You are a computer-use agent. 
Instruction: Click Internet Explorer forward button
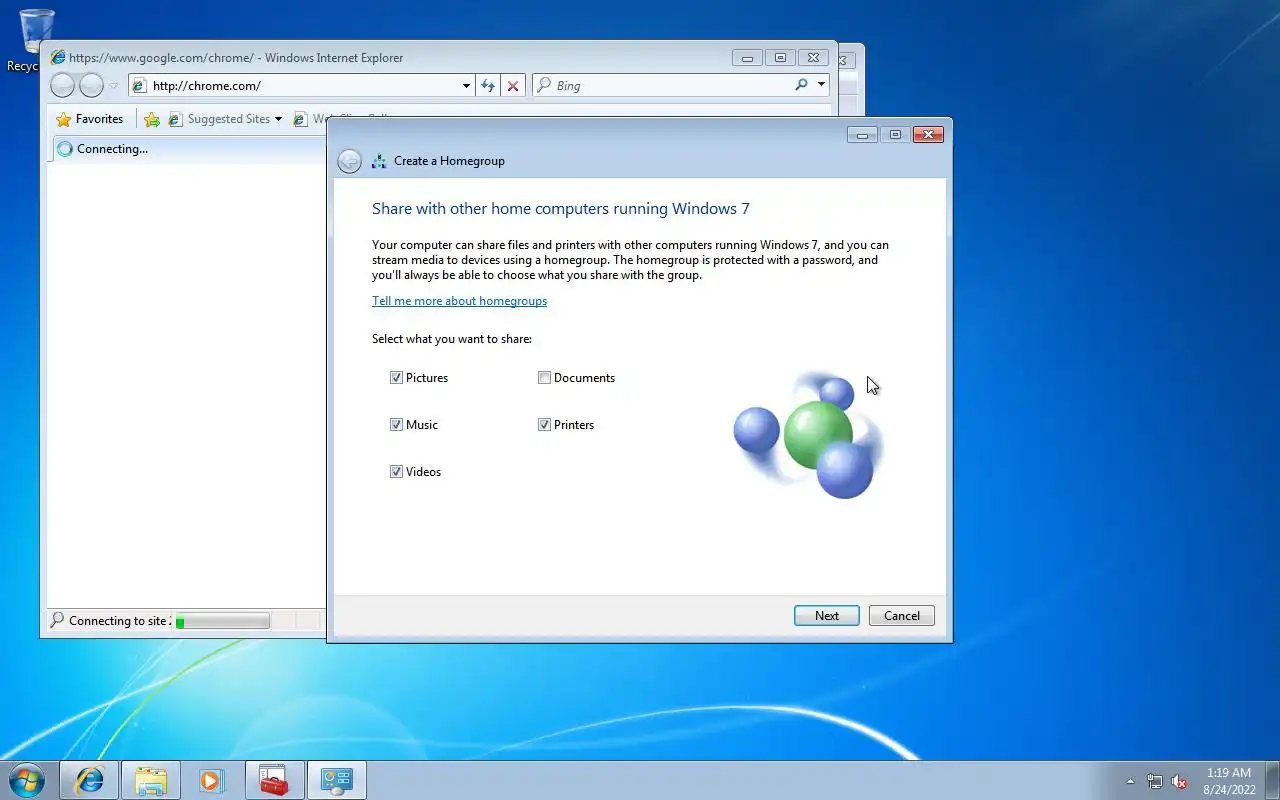(x=91, y=86)
